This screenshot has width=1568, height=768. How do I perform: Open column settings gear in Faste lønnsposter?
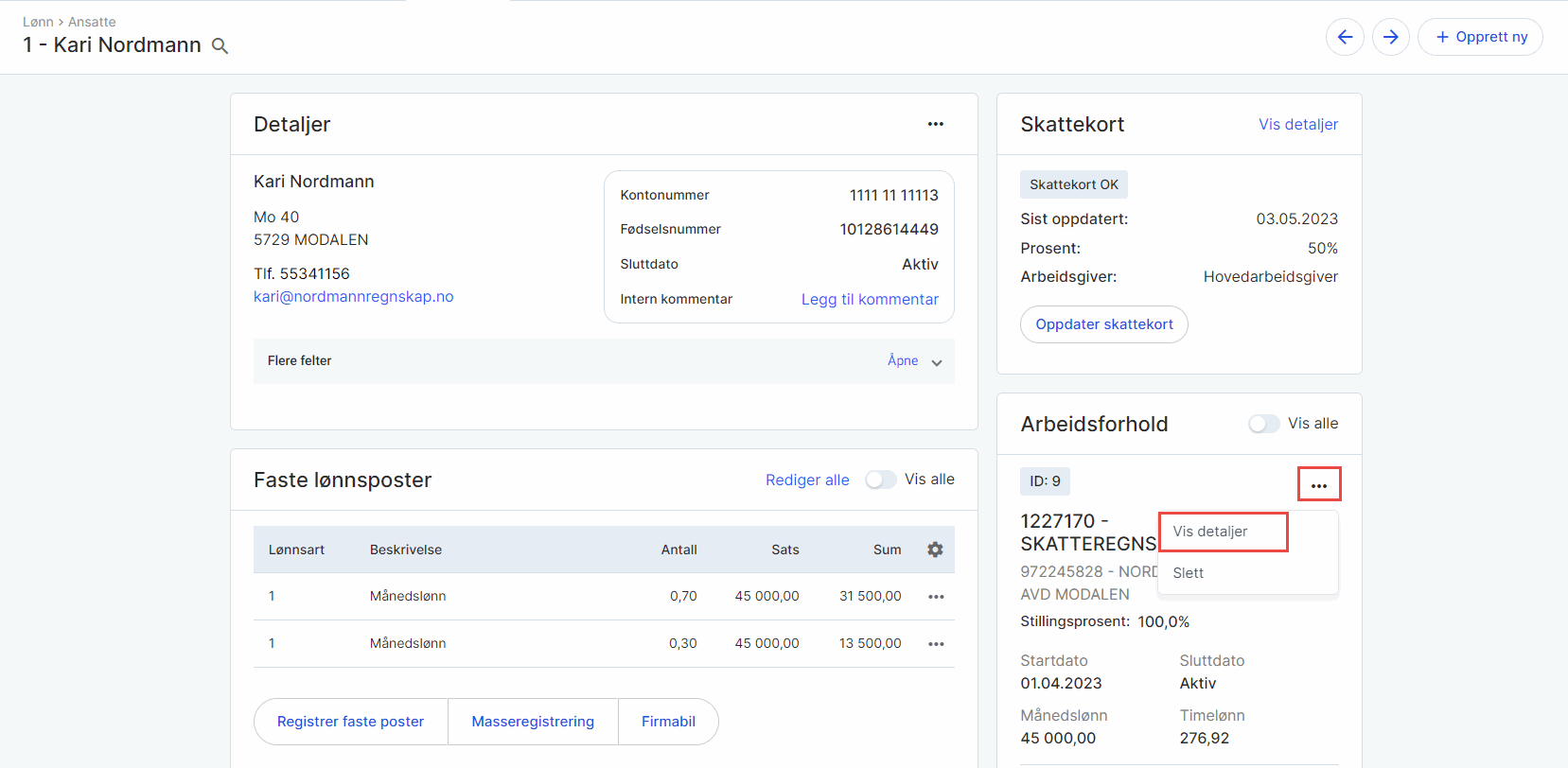935,550
